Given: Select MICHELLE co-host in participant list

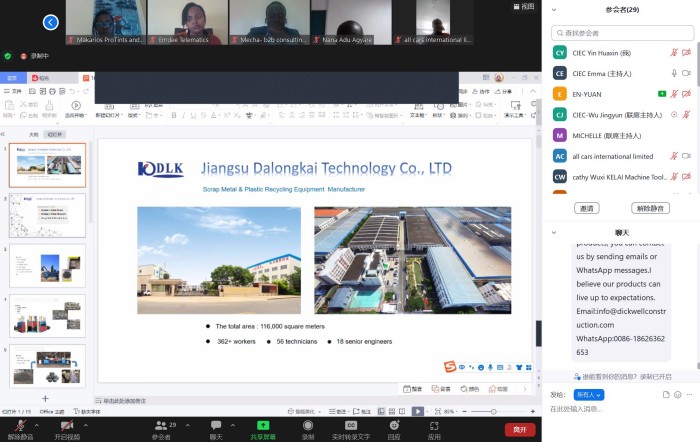Looking at the screenshot, I should coord(622,135).
